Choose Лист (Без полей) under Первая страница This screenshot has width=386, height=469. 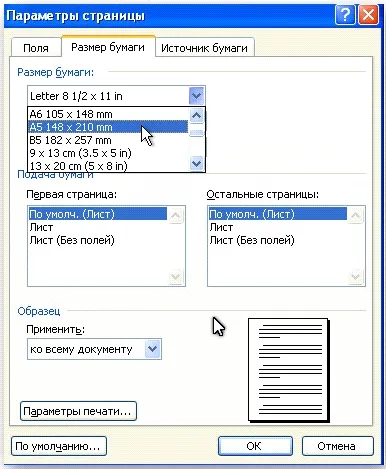(98, 240)
